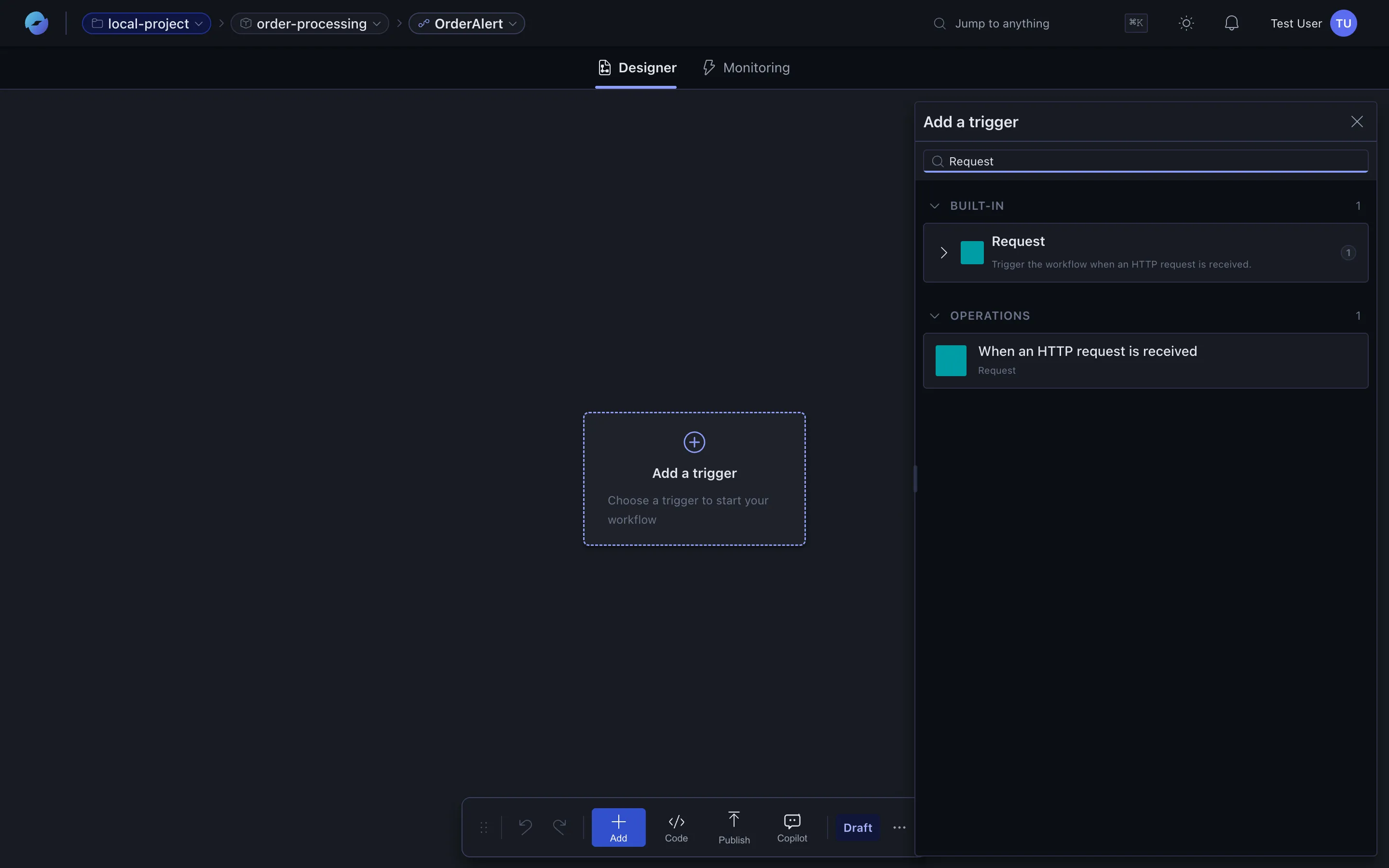1389x868 pixels.
Task: Click the trigger search field containing Request
Action: (x=1145, y=162)
